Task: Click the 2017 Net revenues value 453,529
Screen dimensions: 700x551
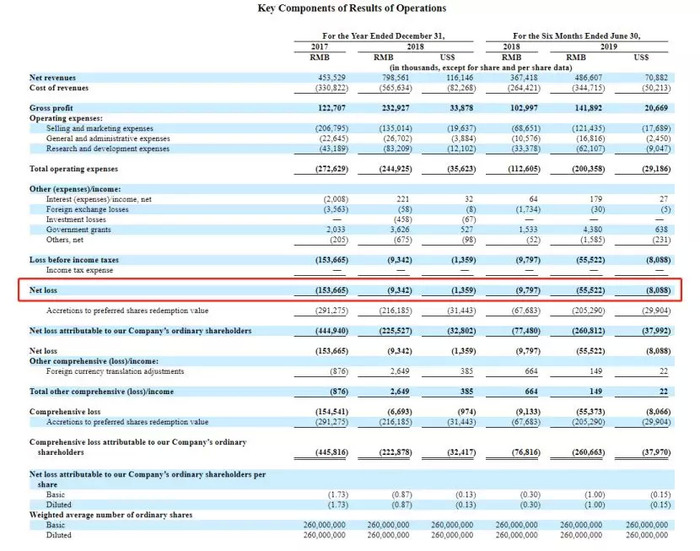Action: pyautogui.click(x=331, y=78)
